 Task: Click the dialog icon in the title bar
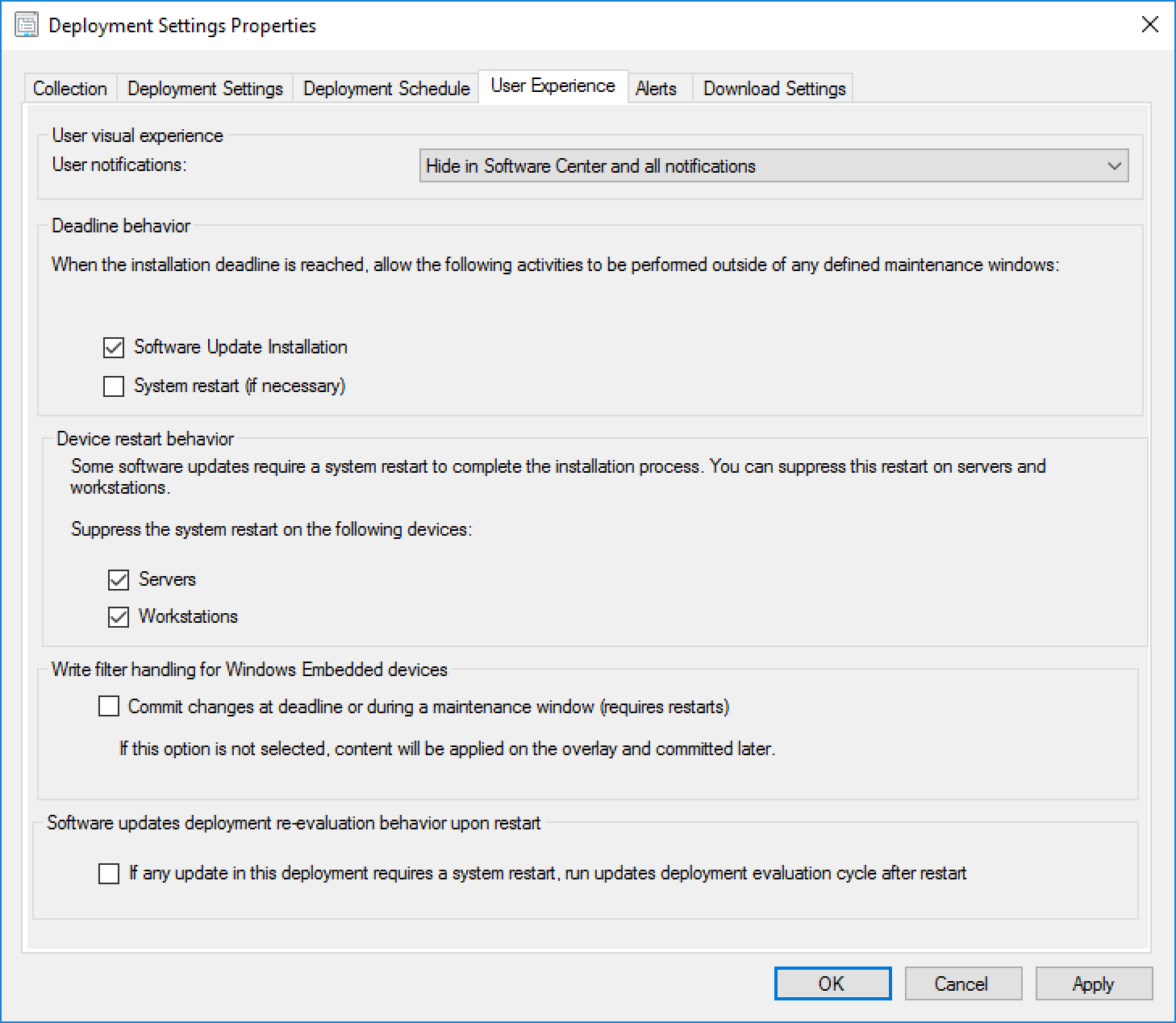tap(27, 25)
